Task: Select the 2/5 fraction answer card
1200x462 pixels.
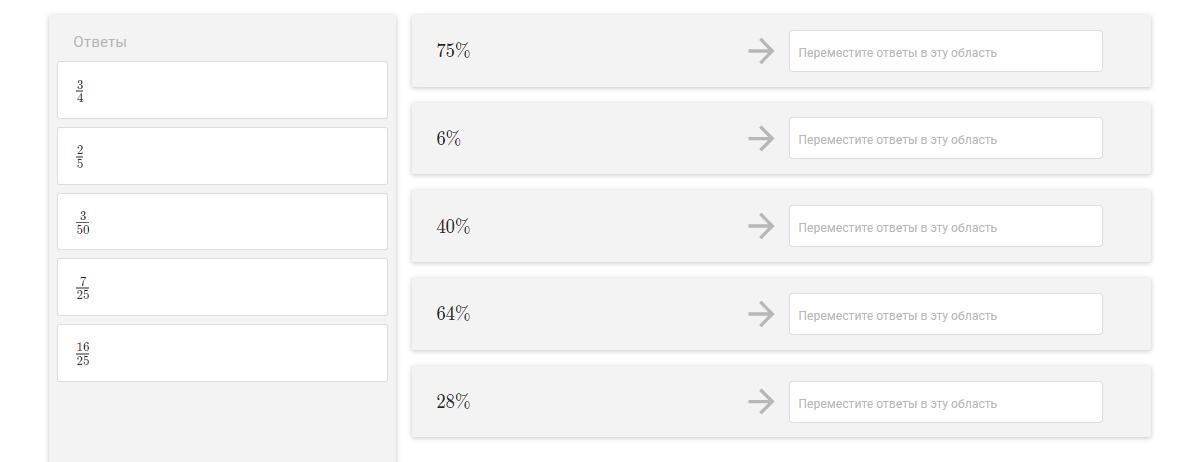Action: [222, 156]
